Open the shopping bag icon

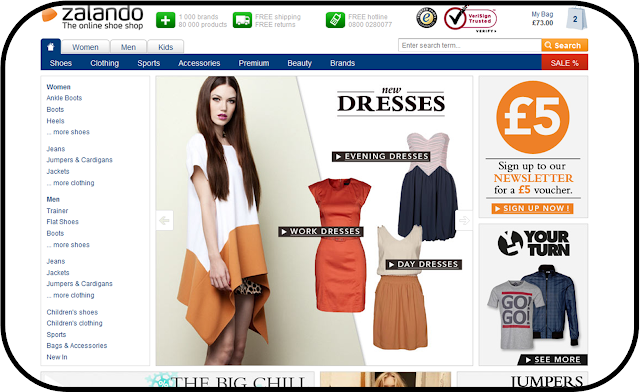click(576, 19)
